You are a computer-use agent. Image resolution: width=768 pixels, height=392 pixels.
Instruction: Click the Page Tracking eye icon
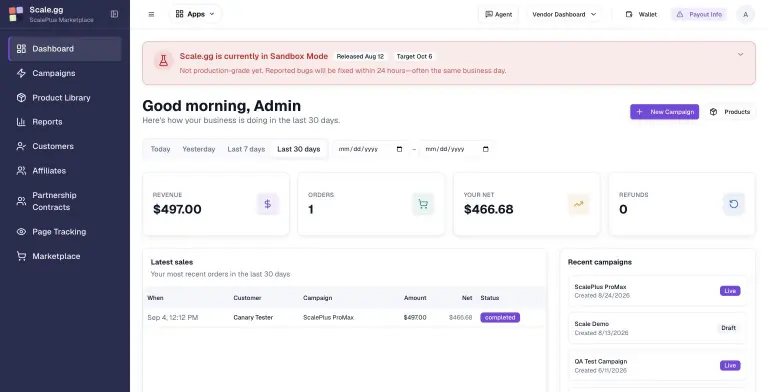pyautogui.click(x=21, y=231)
